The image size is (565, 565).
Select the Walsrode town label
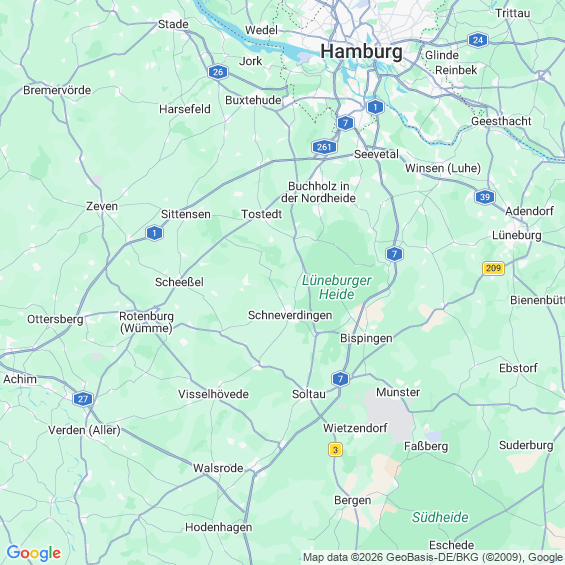point(218,468)
